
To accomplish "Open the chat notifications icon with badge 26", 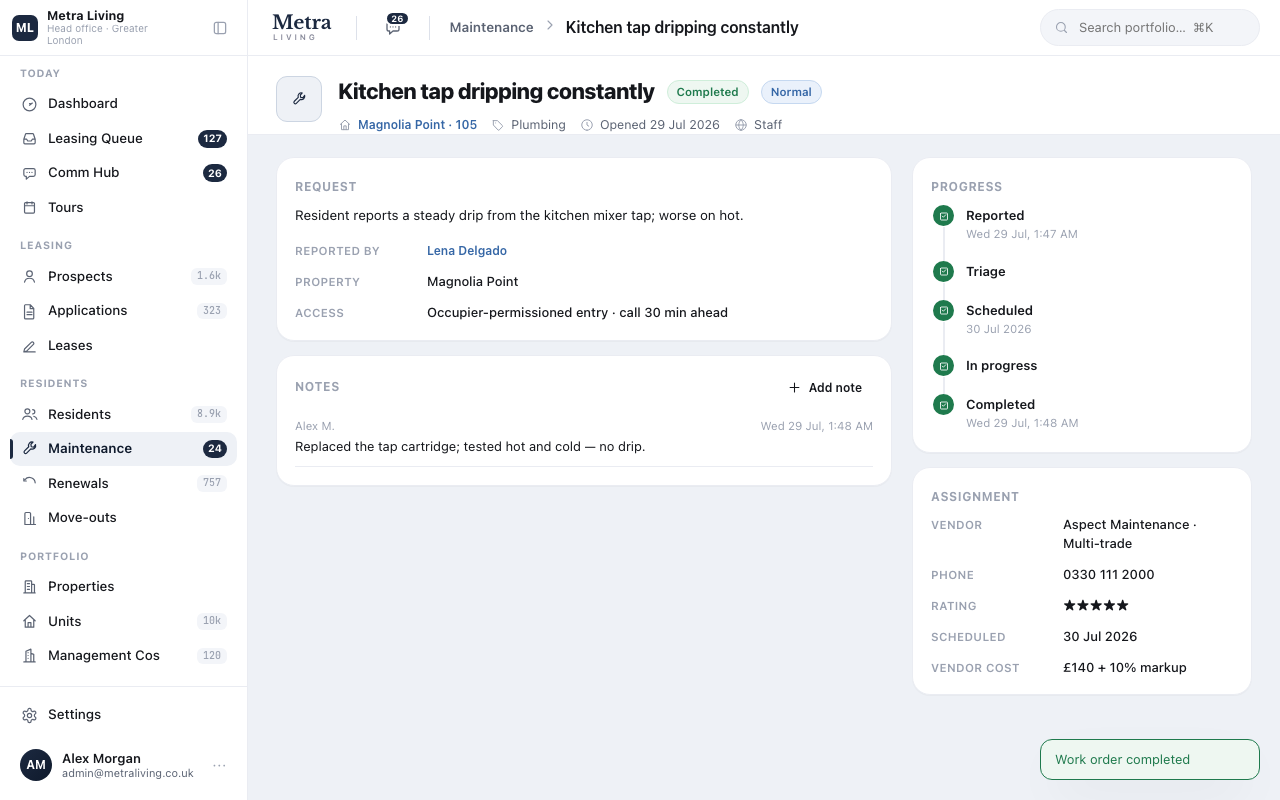I will (x=394, y=27).
